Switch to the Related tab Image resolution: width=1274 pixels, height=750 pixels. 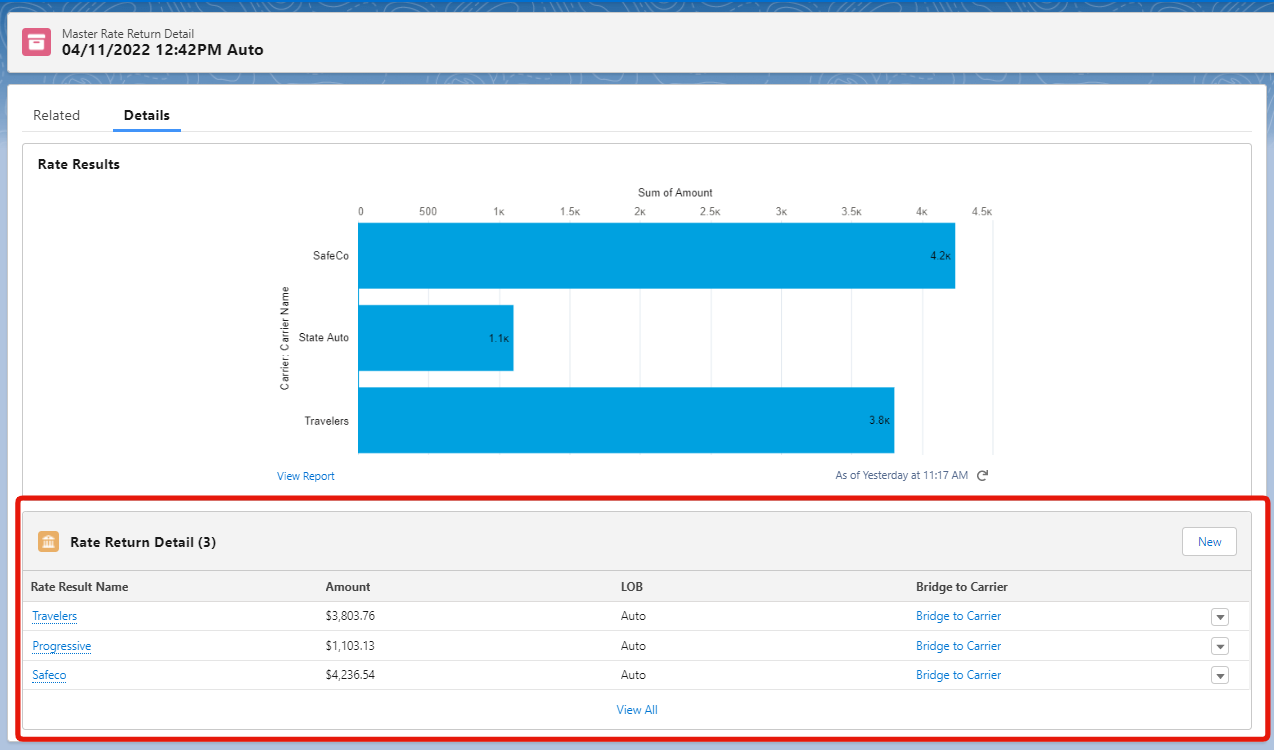(56, 115)
